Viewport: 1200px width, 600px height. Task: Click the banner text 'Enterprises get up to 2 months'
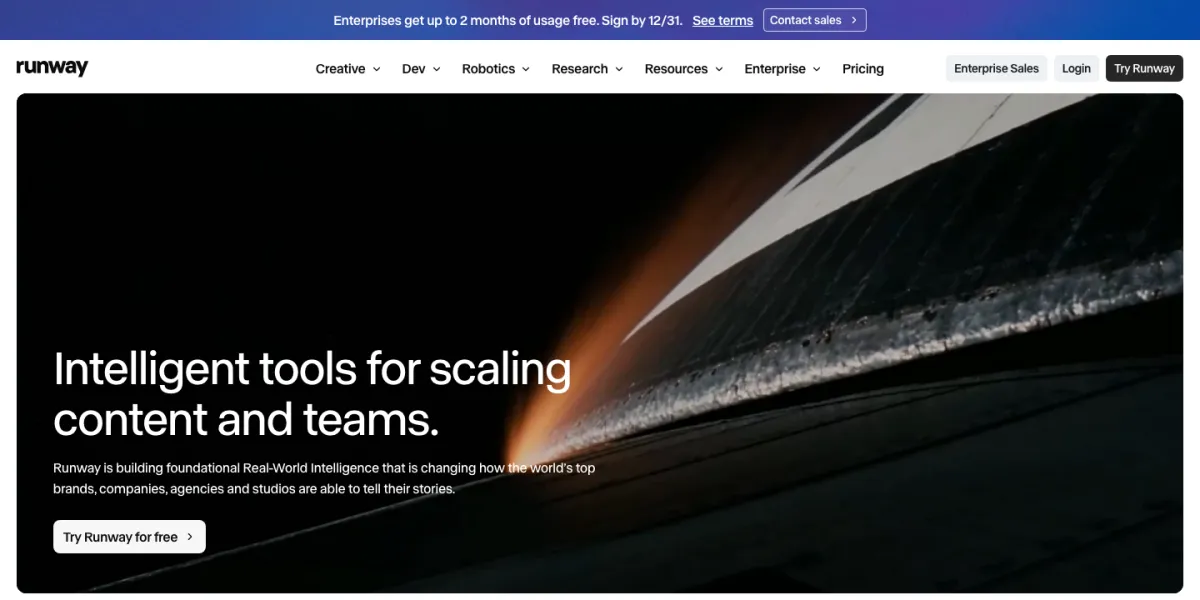pos(508,20)
